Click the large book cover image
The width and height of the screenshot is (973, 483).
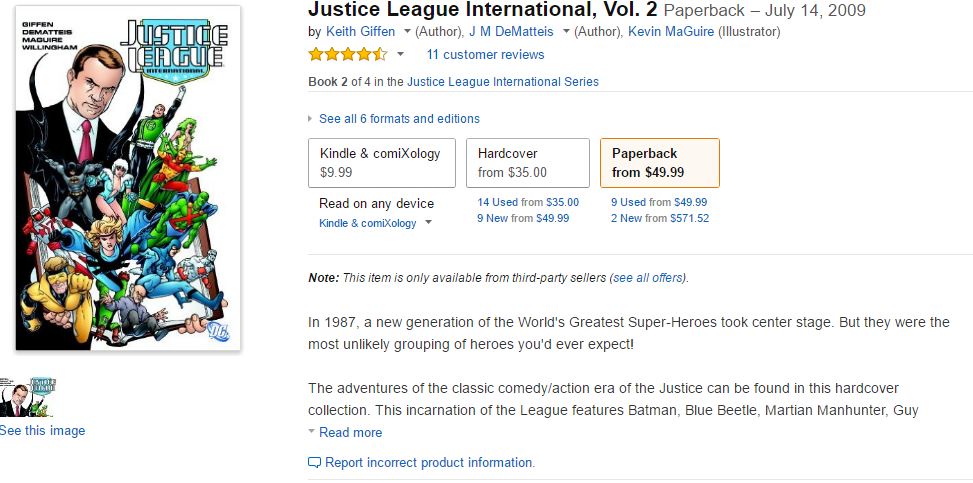127,178
